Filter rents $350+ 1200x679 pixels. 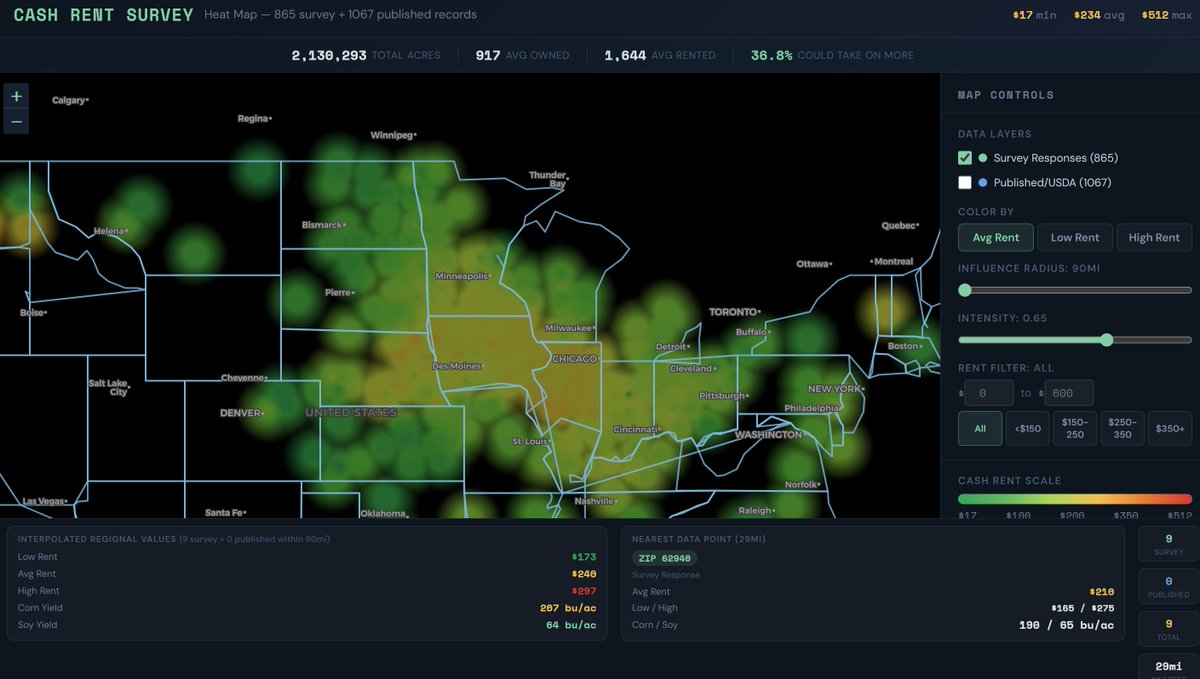tap(1170, 428)
